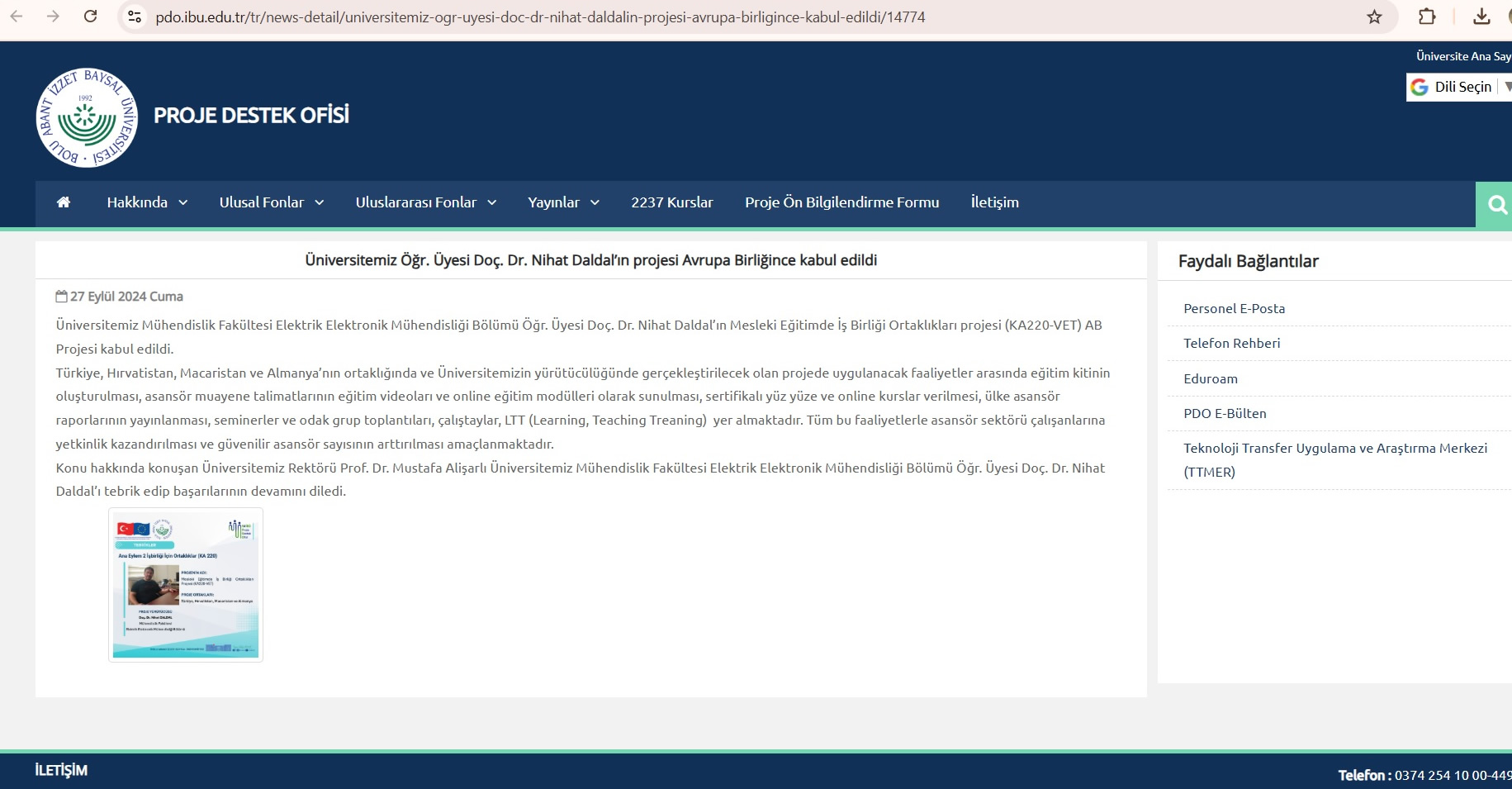This screenshot has height=789, width=1512.
Task: Open the Uluslararası Fonlar dropdown
Action: tap(425, 202)
